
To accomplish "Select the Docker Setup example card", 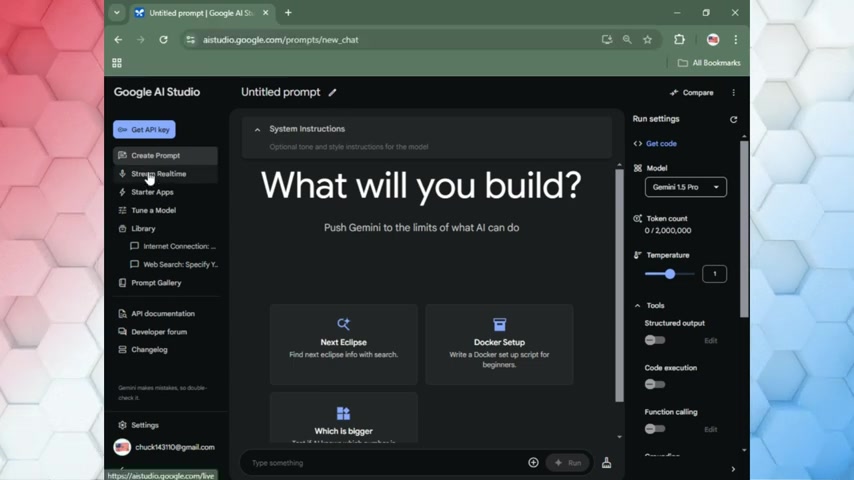I will pos(499,344).
